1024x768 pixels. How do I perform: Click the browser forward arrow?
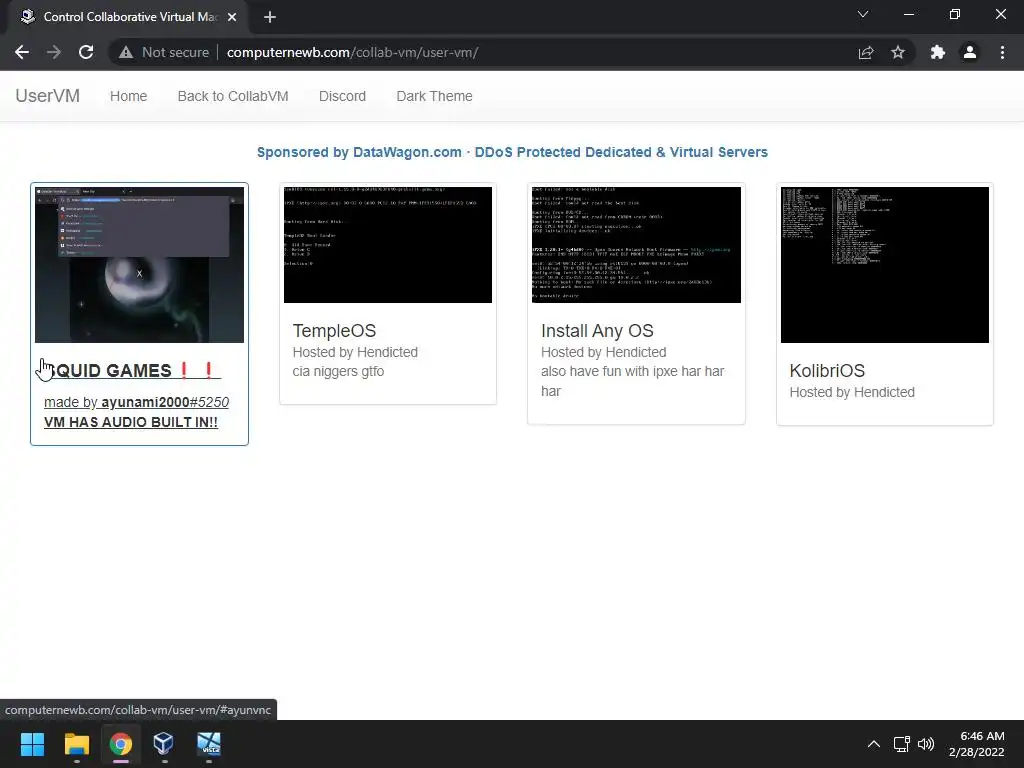coord(54,52)
